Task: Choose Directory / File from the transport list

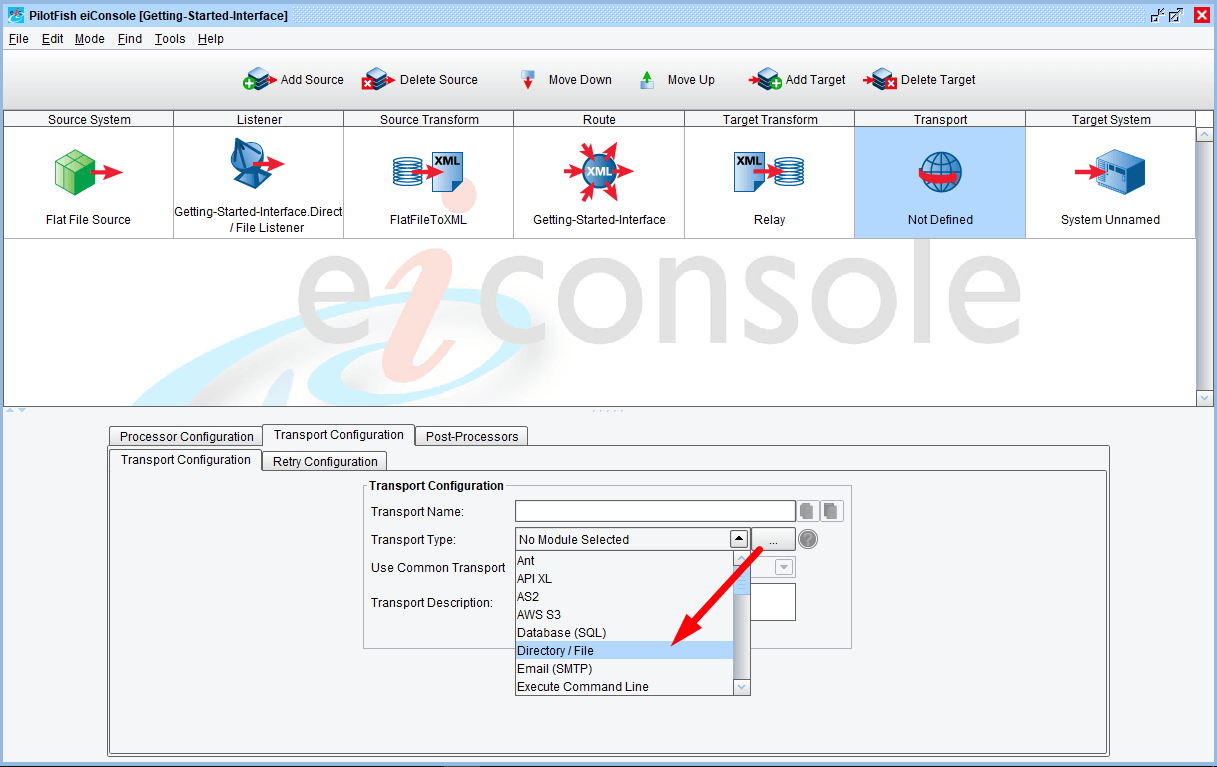Action: (x=624, y=651)
